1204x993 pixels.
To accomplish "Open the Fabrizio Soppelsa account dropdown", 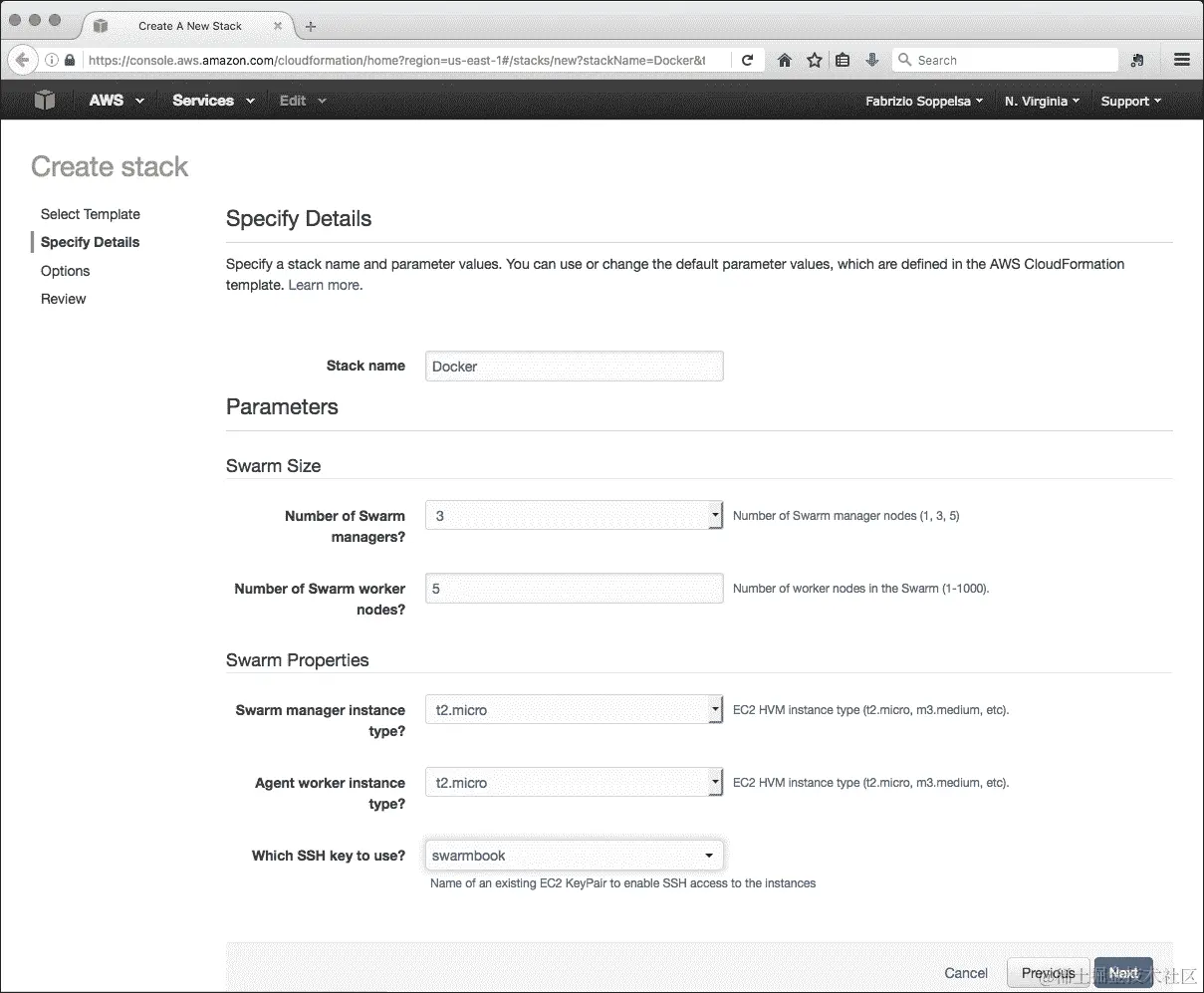I will pos(923,100).
